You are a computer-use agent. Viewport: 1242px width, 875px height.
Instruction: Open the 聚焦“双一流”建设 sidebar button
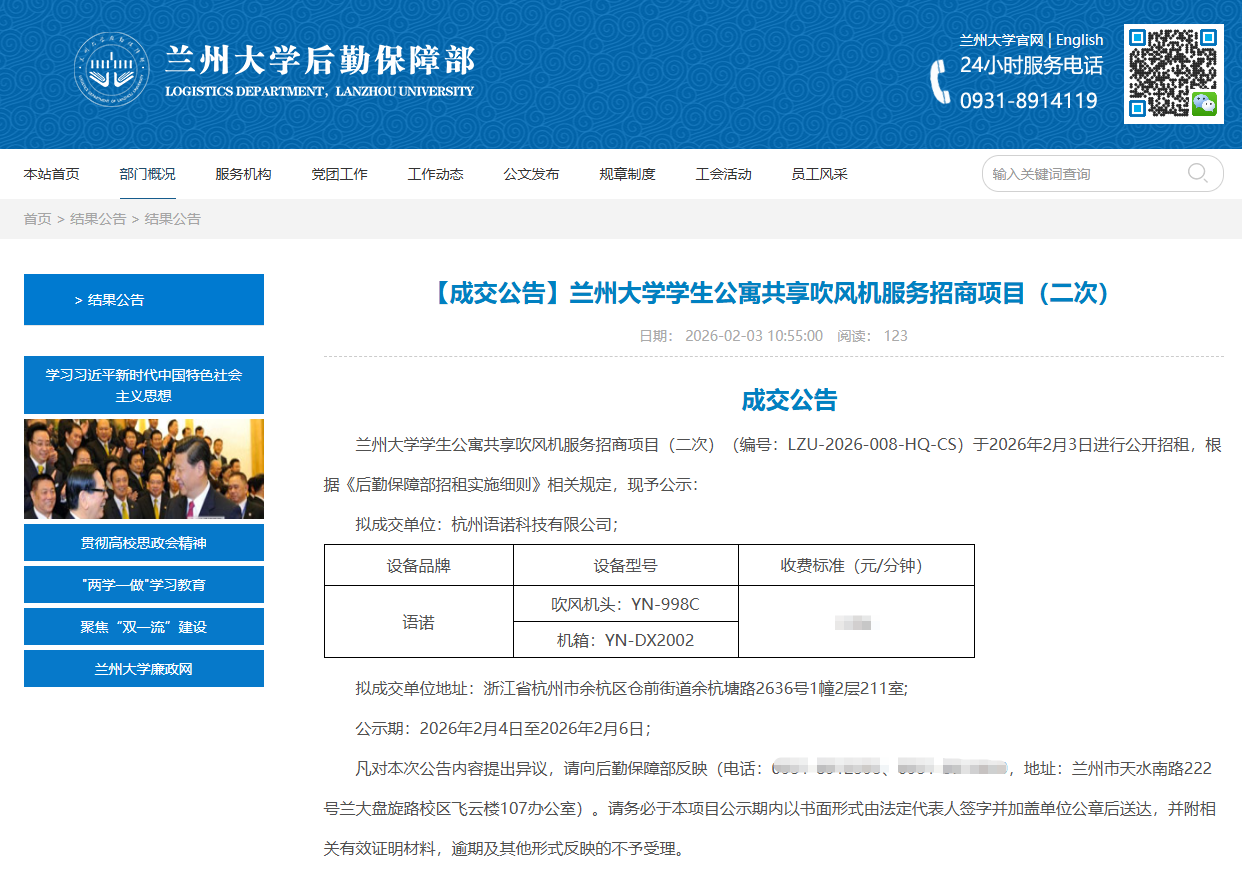[144, 627]
